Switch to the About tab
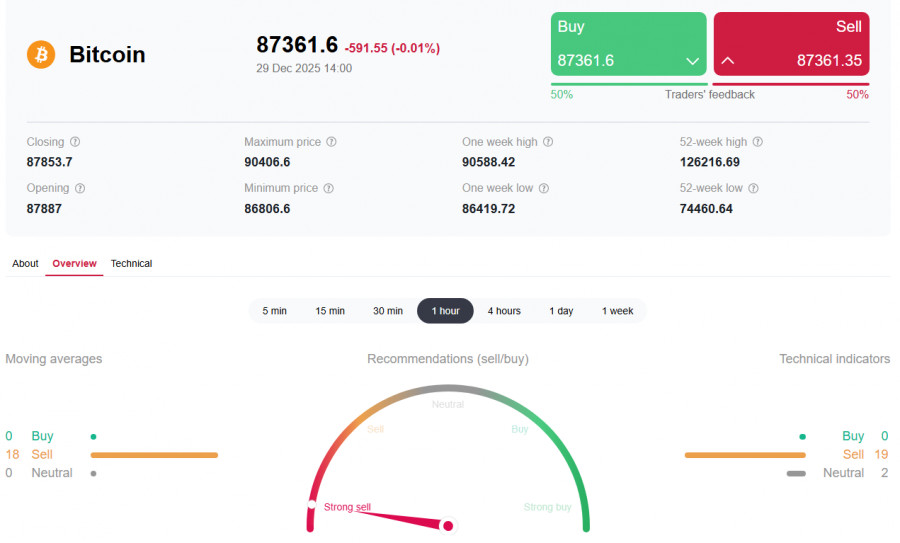Screen dimensions: 900x543 [x=25, y=263]
